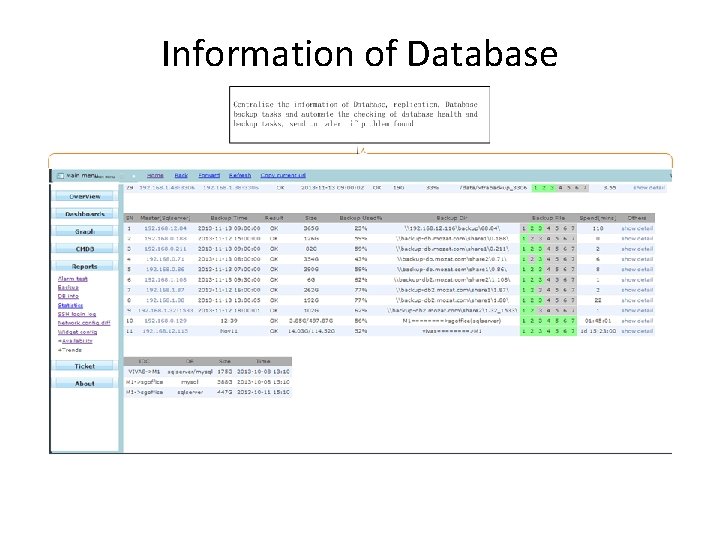Viewport: 720px width, 540px height.
Task: Click the Backup File column header
Action: [548, 218]
